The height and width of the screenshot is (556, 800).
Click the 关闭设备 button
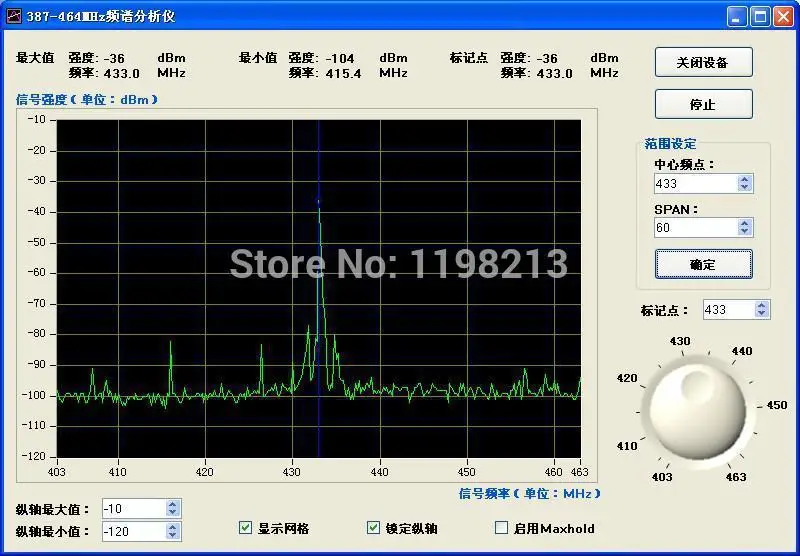point(704,62)
